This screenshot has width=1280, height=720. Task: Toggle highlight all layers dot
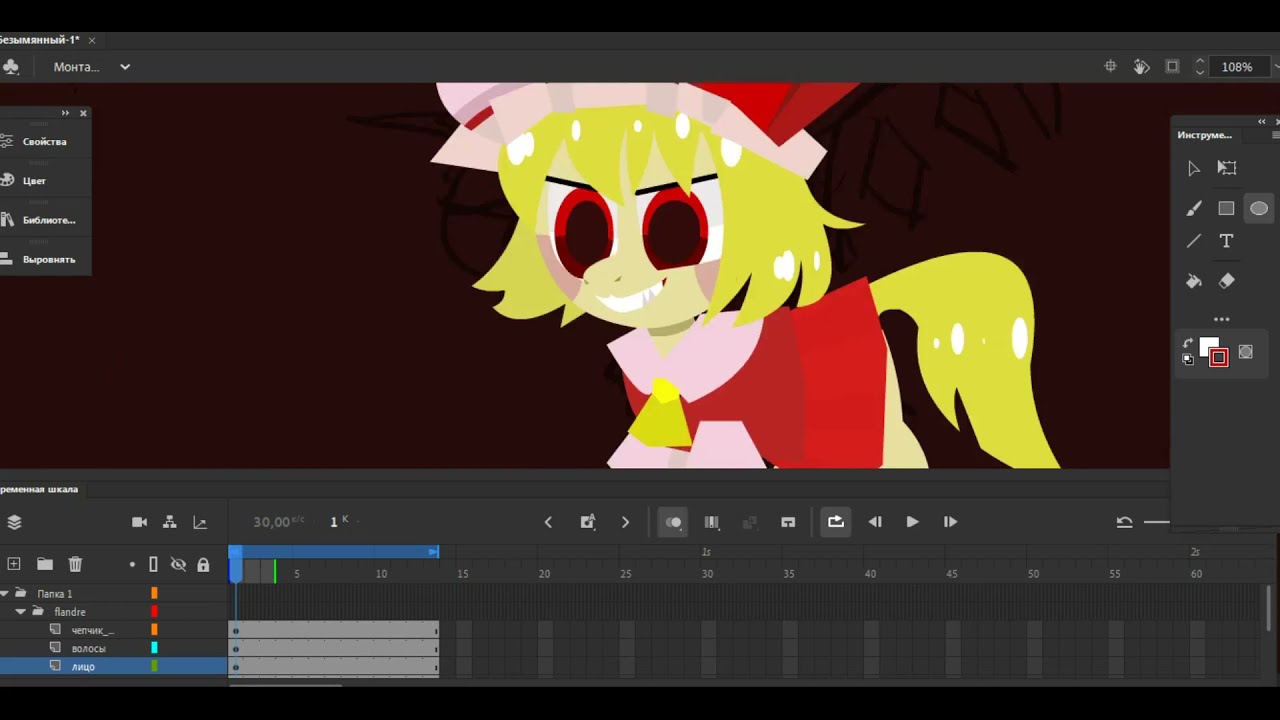pyautogui.click(x=132, y=565)
